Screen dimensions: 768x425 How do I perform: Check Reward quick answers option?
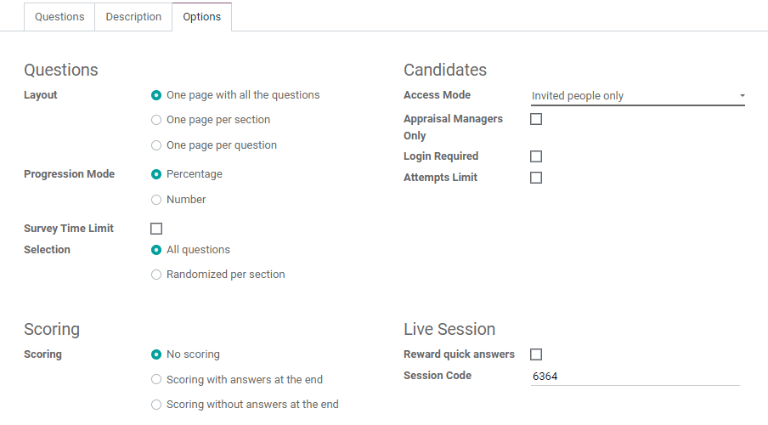pyautogui.click(x=536, y=354)
